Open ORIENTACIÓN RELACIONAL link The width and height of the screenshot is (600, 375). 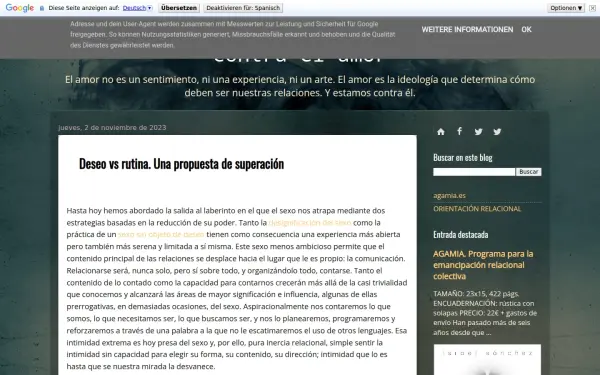[477, 209]
